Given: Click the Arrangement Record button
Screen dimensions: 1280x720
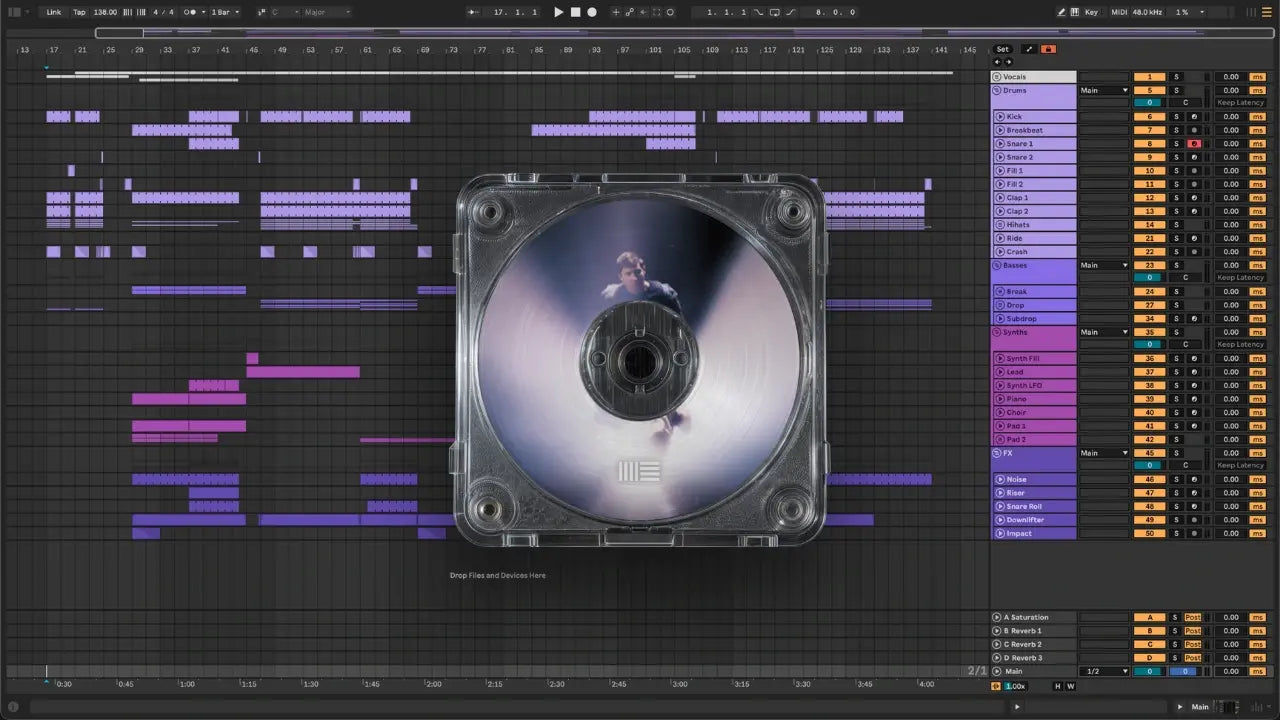Looking at the screenshot, I should coord(592,12).
